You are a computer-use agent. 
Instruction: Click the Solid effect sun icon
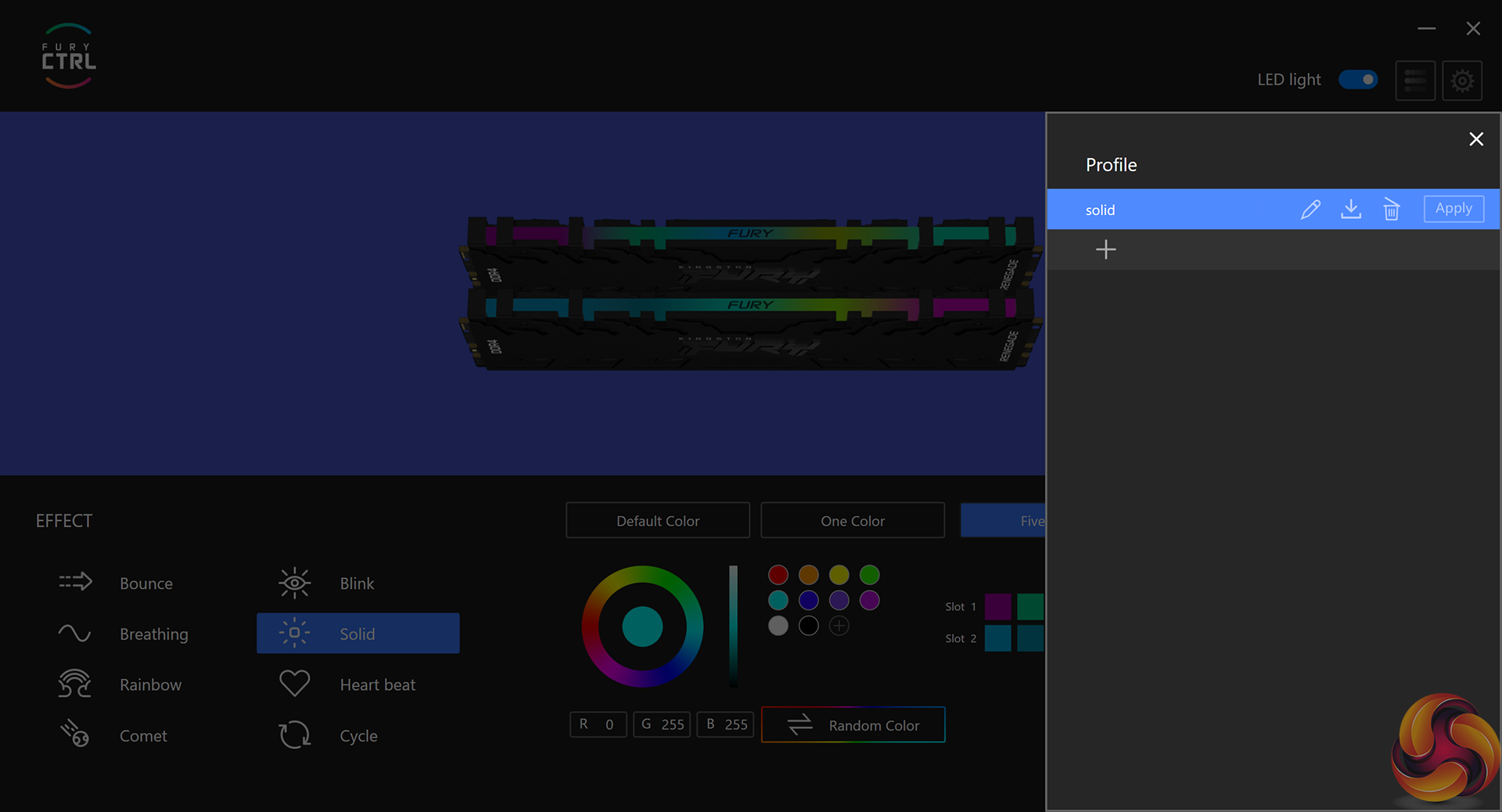pos(294,633)
